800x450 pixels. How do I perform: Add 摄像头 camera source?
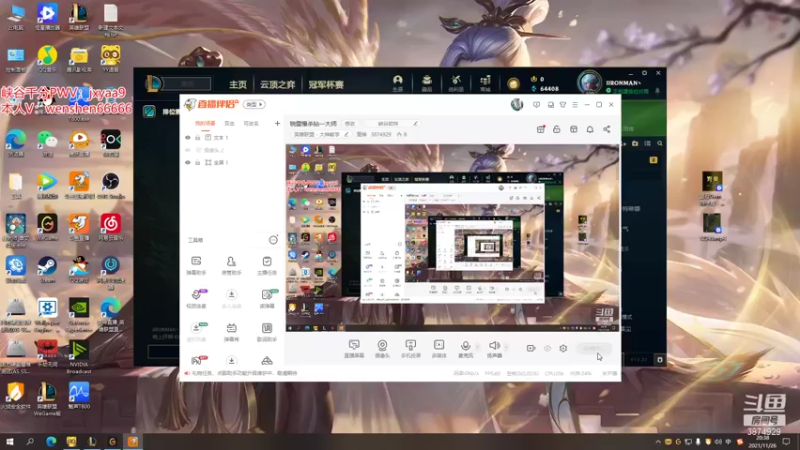[382, 348]
